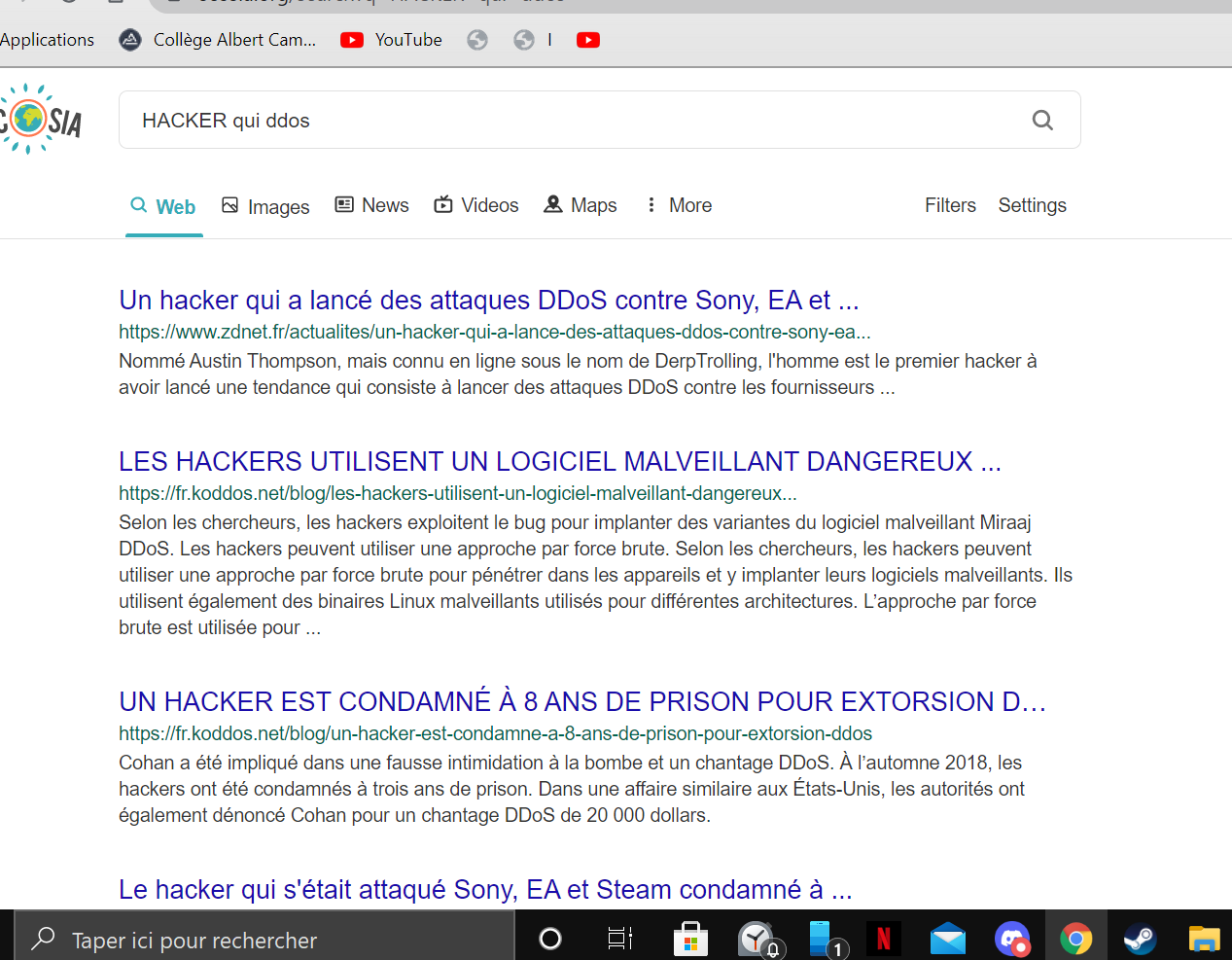1232x960 pixels.
Task: Open the Mail app in taskbar
Action: point(948,940)
